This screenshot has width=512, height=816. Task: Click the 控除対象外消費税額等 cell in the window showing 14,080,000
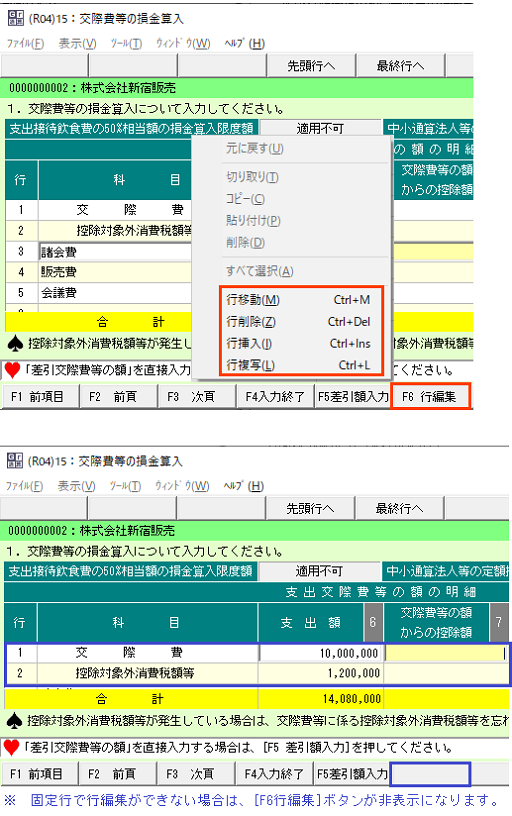point(147,673)
